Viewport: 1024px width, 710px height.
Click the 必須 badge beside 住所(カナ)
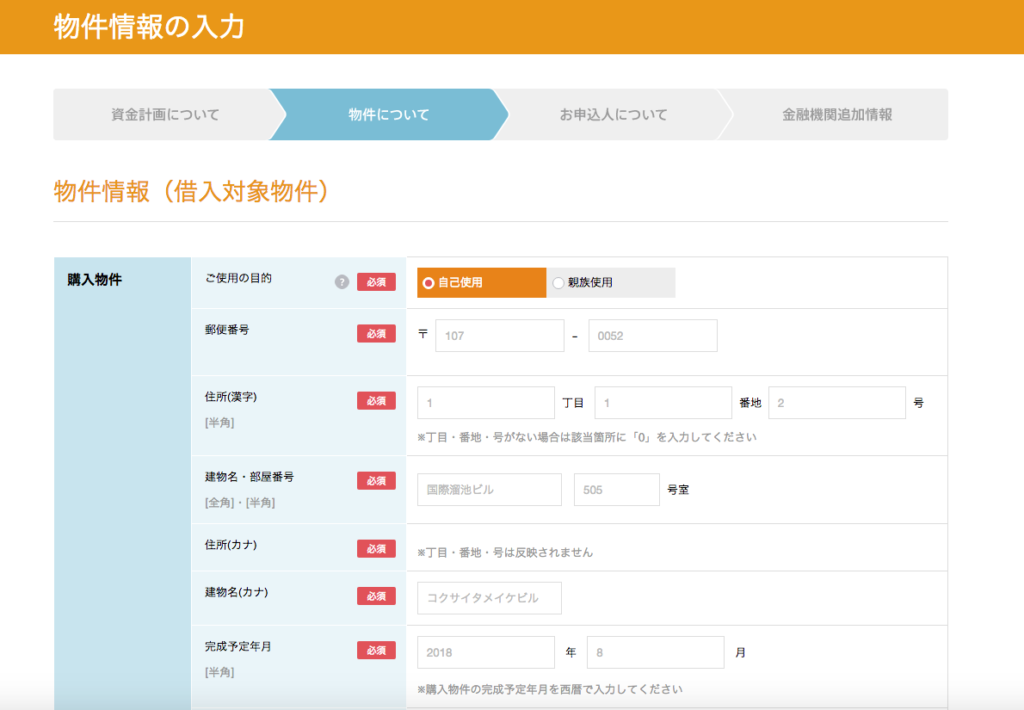point(376,547)
